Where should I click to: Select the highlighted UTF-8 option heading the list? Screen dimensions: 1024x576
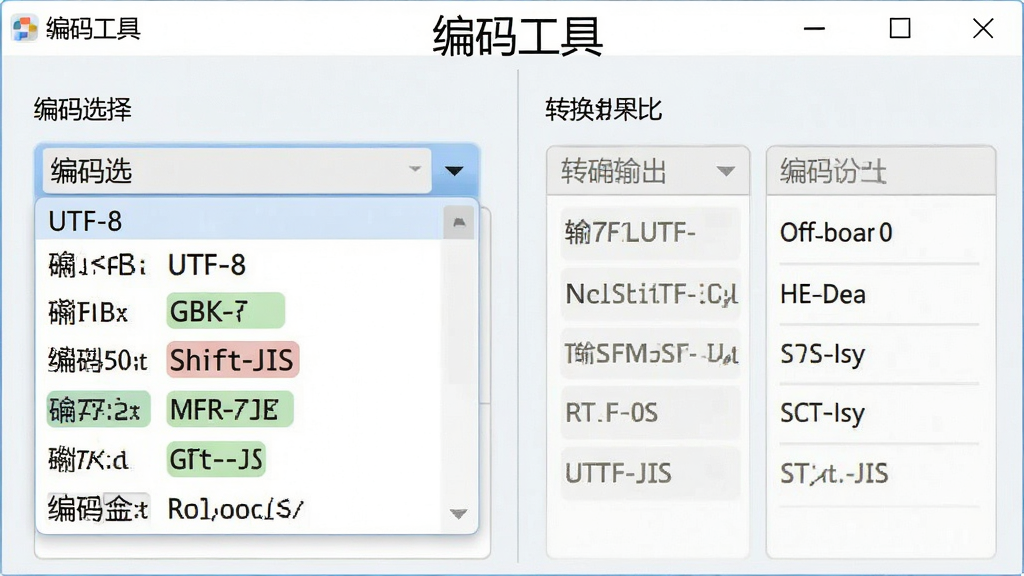click(x=239, y=221)
